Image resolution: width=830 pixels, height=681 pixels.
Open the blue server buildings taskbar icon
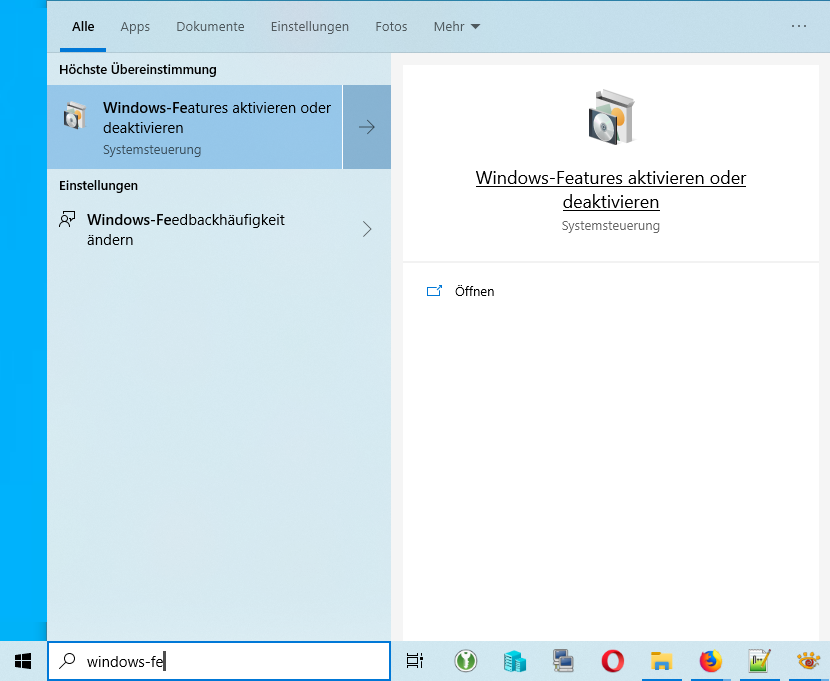coord(514,661)
